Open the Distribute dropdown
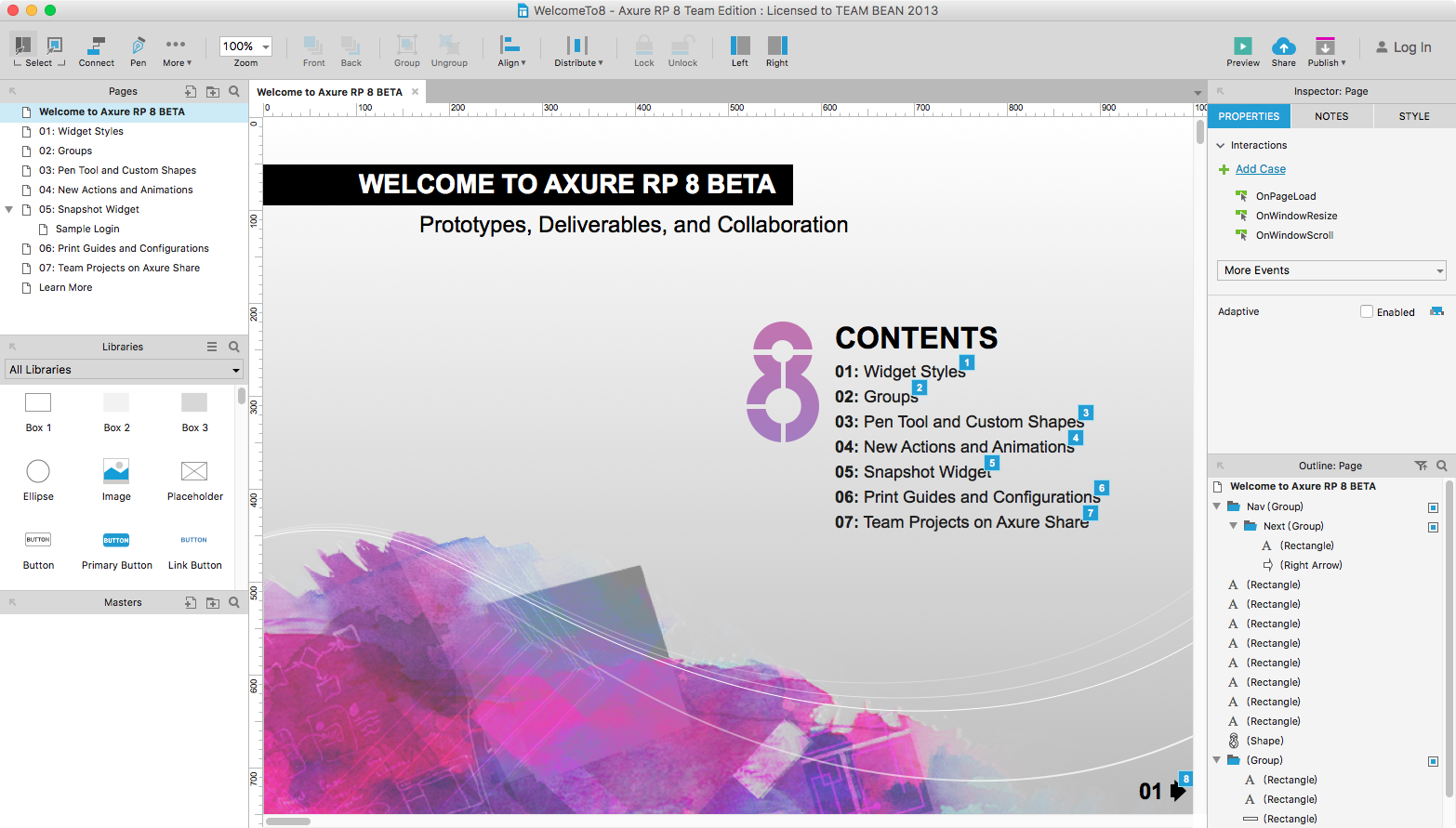Viewport: 1456px width, 828px height. coord(578,51)
